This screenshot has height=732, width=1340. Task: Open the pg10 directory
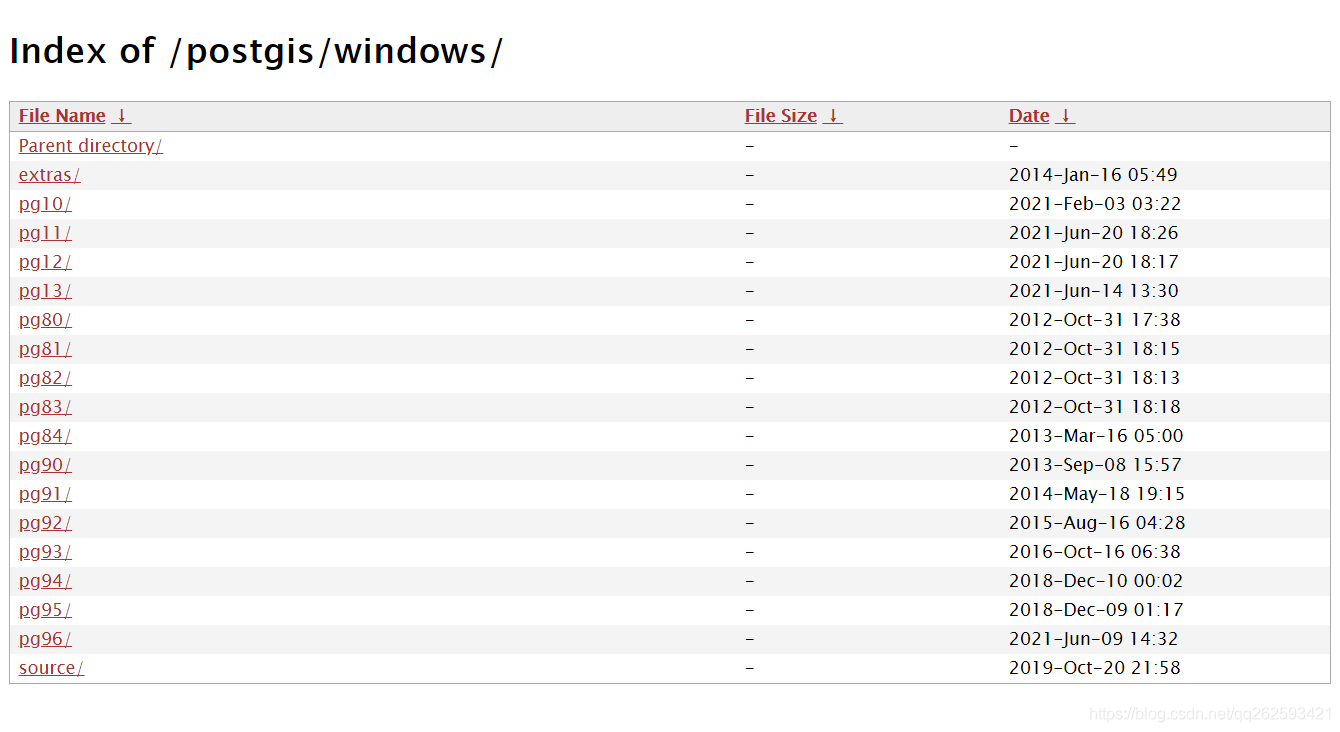(44, 203)
